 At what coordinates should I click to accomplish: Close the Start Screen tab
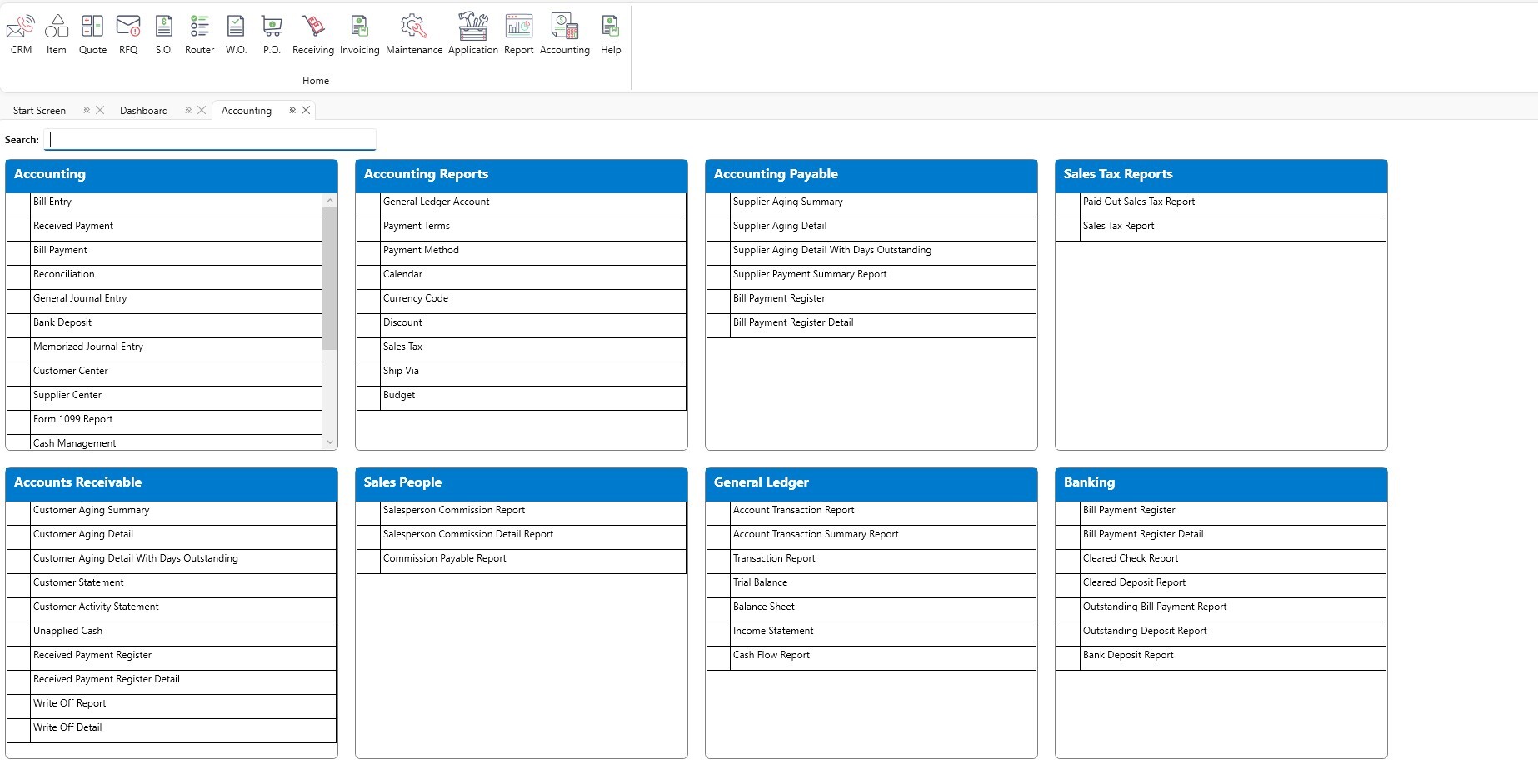click(100, 110)
